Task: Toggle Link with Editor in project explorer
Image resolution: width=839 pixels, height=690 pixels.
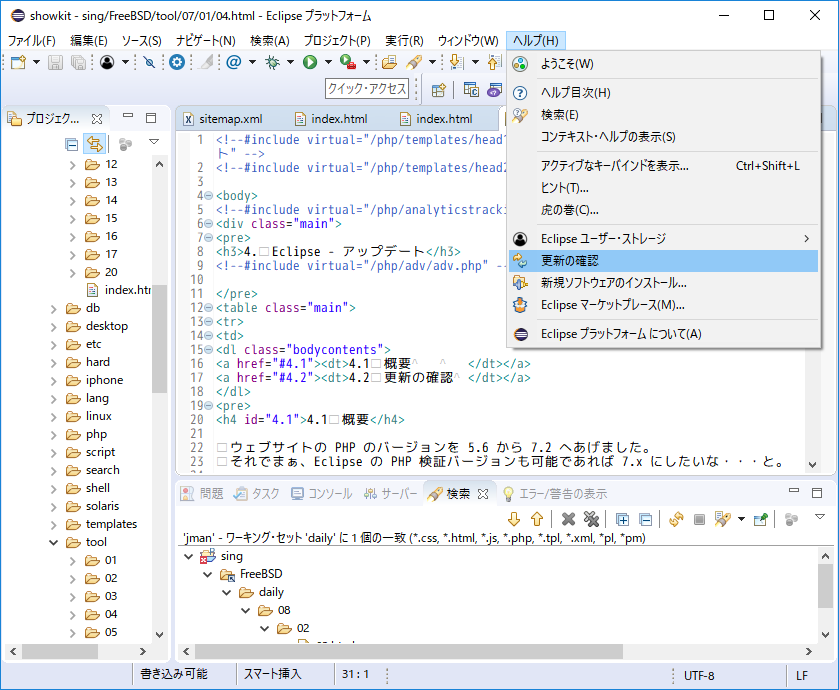Action: coord(95,144)
